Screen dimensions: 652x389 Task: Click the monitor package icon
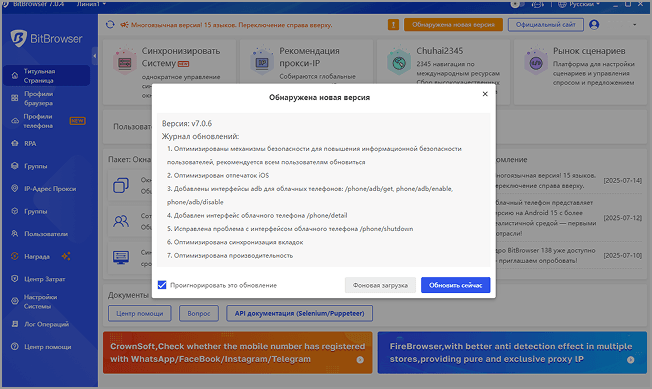(x=121, y=257)
